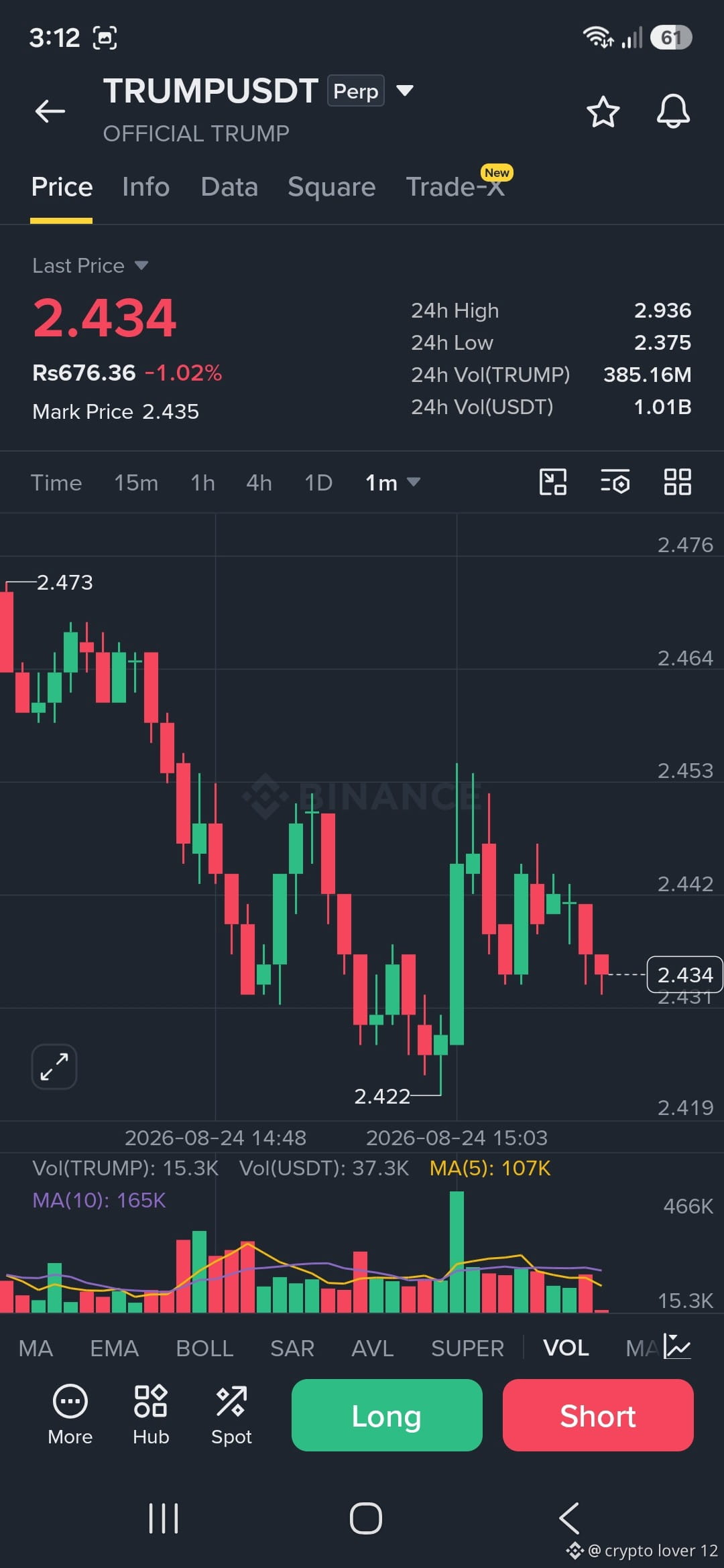Open the Square tab
The height and width of the screenshot is (1568, 724).
pos(332,187)
